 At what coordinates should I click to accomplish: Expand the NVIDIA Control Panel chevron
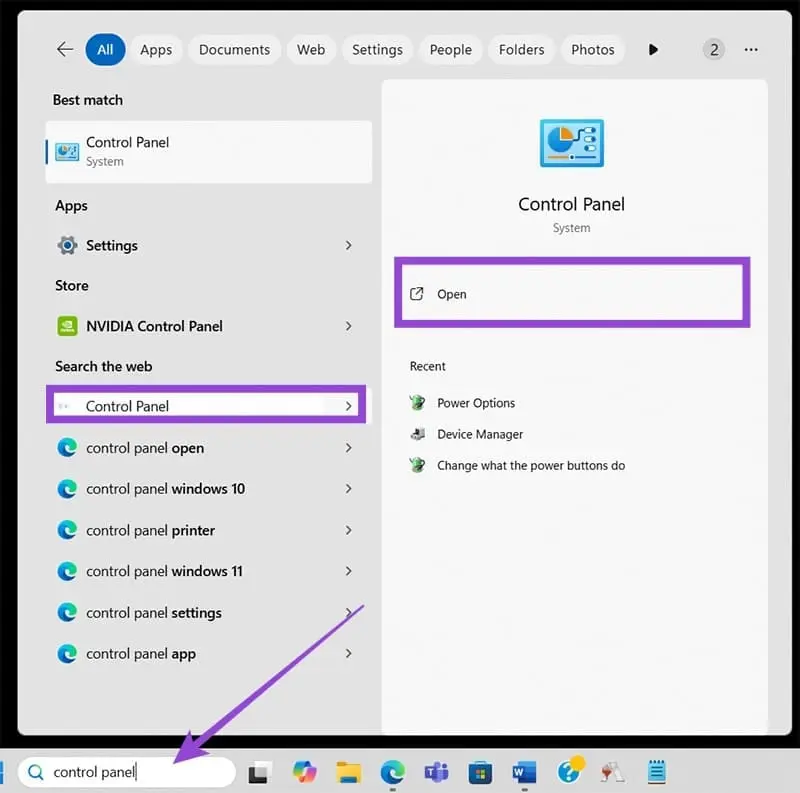pos(348,326)
